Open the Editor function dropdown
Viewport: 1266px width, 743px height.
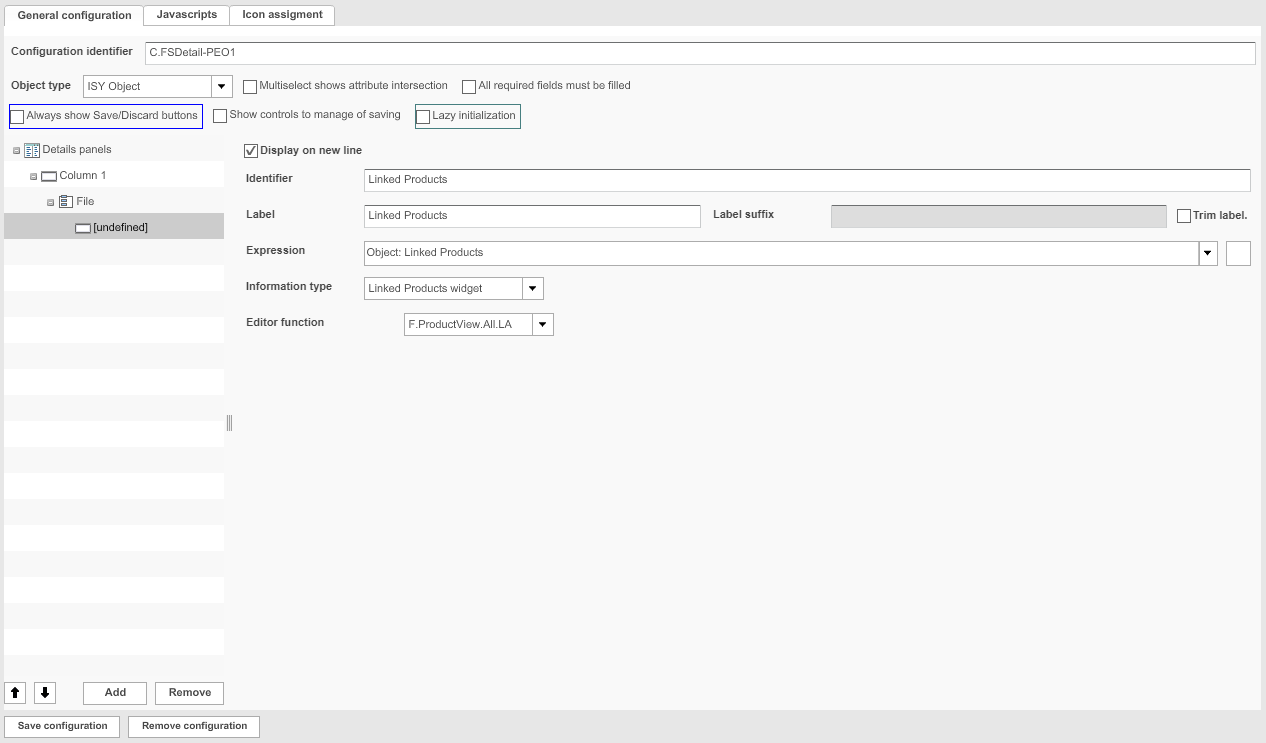542,324
